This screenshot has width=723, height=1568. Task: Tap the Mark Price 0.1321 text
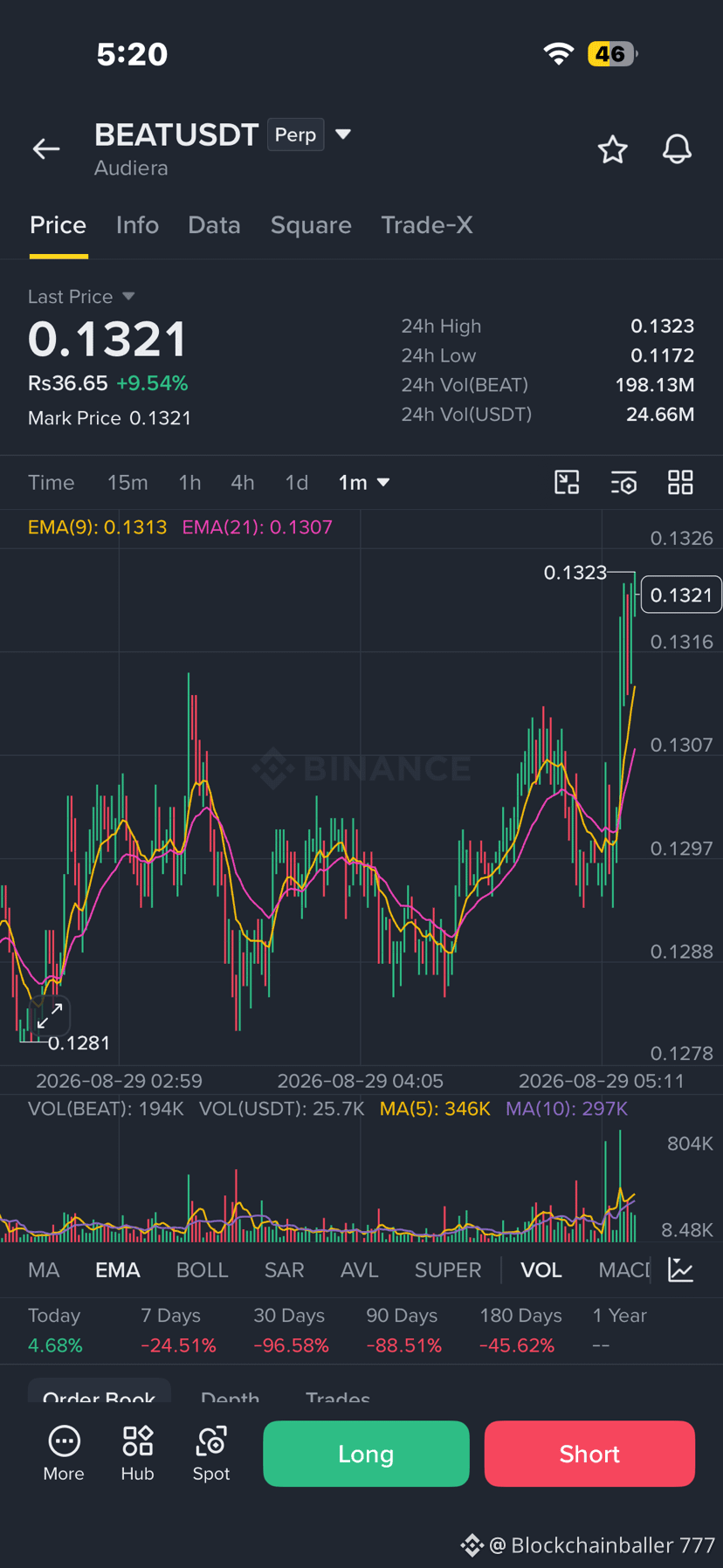click(109, 418)
